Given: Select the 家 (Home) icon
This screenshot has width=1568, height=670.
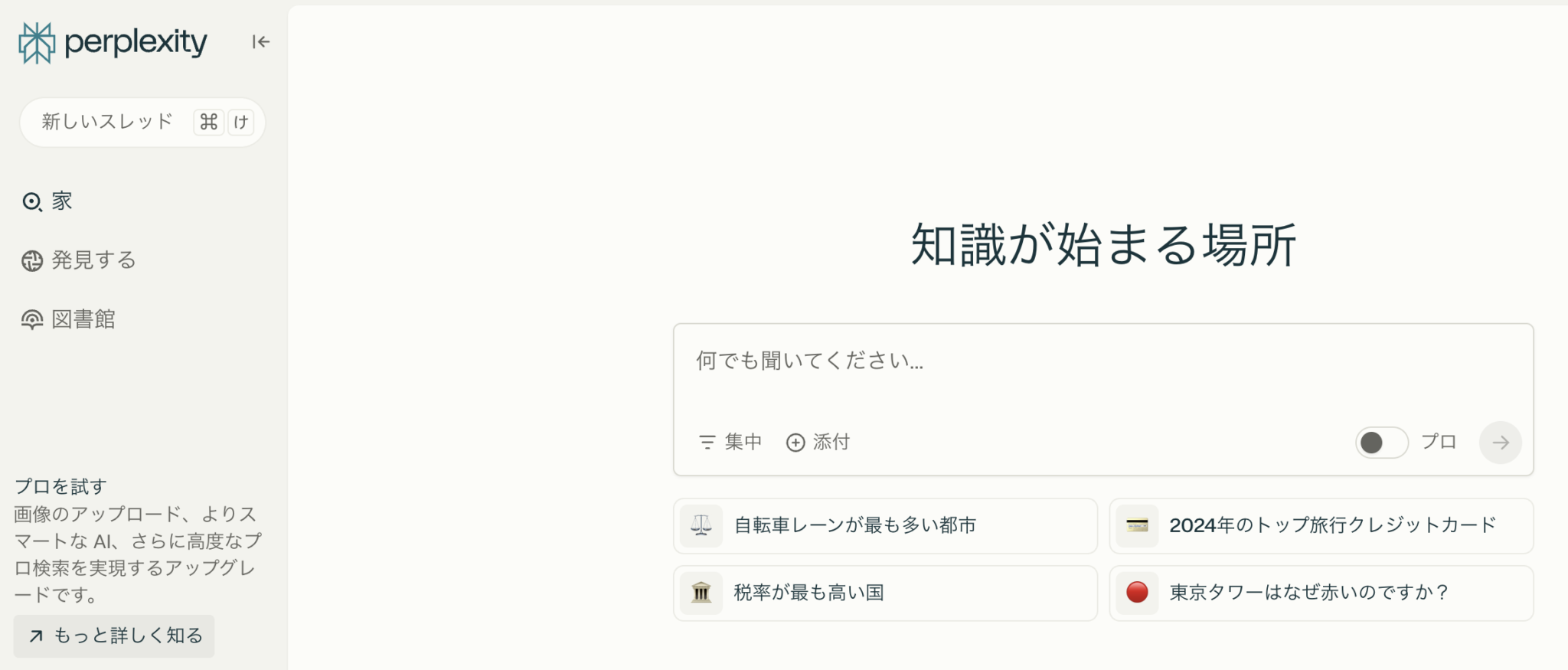Looking at the screenshot, I should pos(31,201).
